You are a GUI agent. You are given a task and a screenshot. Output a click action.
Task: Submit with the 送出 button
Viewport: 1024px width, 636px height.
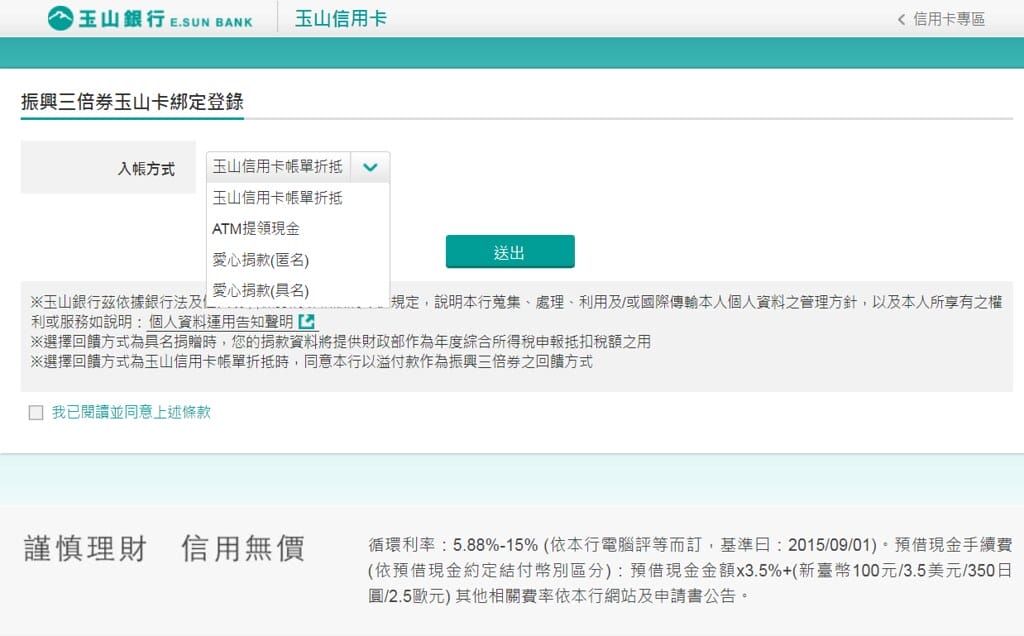(x=510, y=252)
